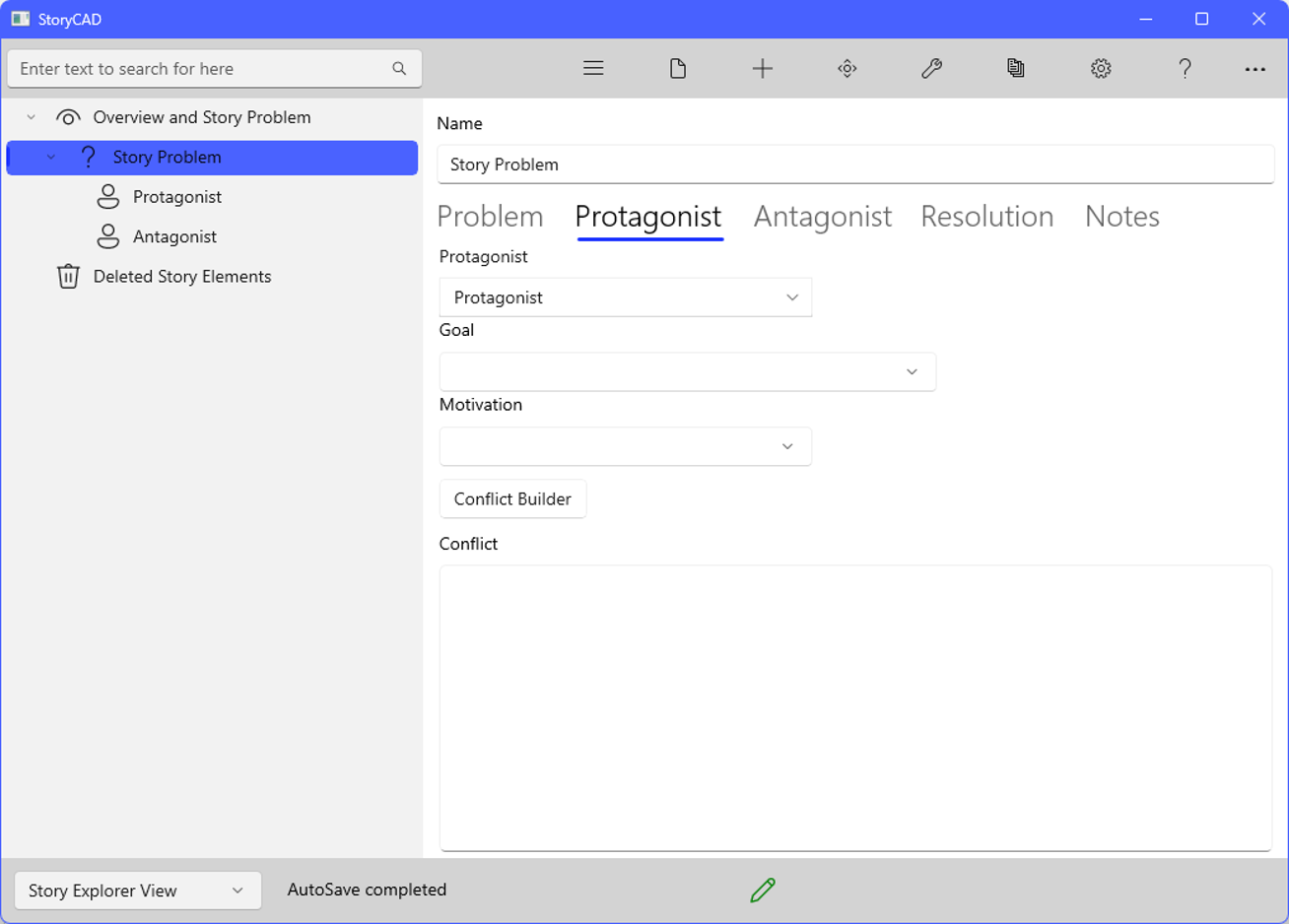Click inside the Conflict text area
Screen dimensions: 1289x924
(854, 706)
